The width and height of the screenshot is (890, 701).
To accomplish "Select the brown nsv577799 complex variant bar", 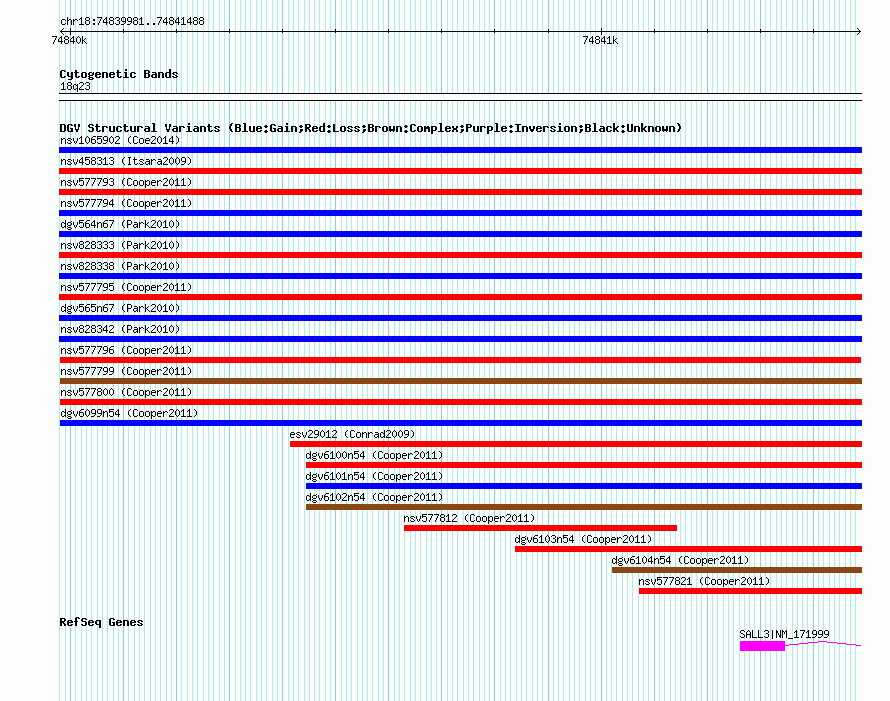I will (x=460, y=381).
